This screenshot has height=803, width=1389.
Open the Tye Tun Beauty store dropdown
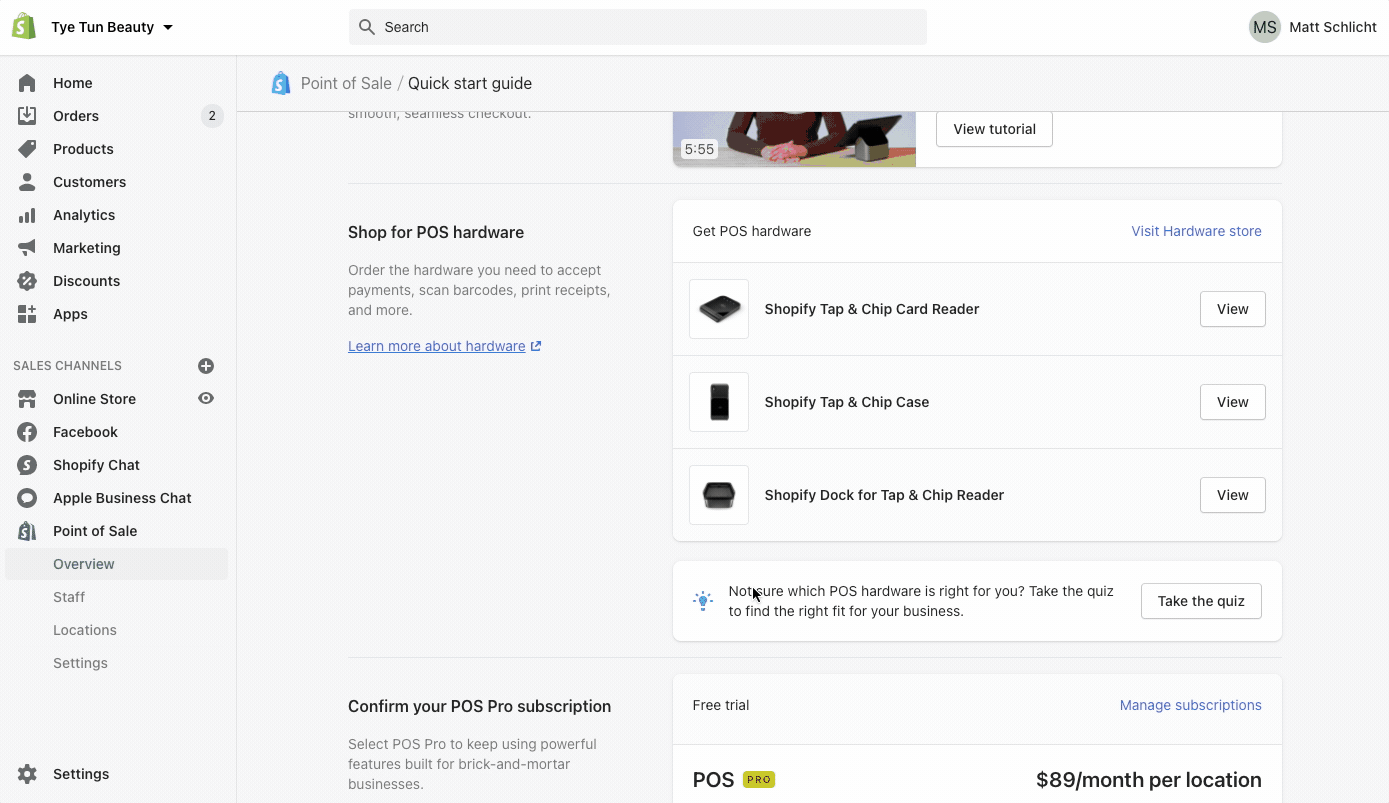tap(110, 27)
